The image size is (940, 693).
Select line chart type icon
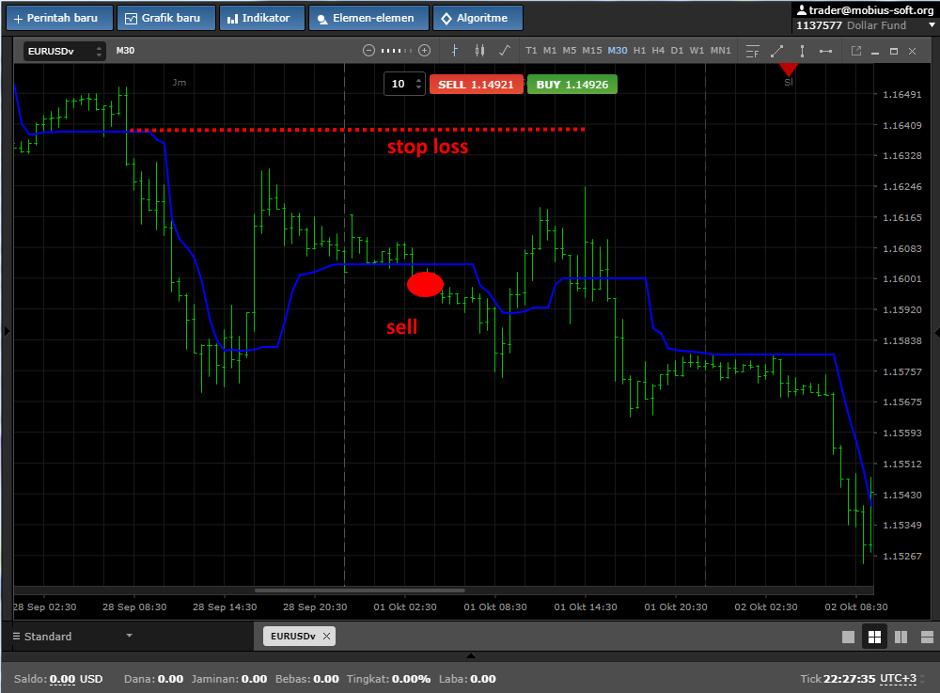pyautogui.click(x=505, y=51)
